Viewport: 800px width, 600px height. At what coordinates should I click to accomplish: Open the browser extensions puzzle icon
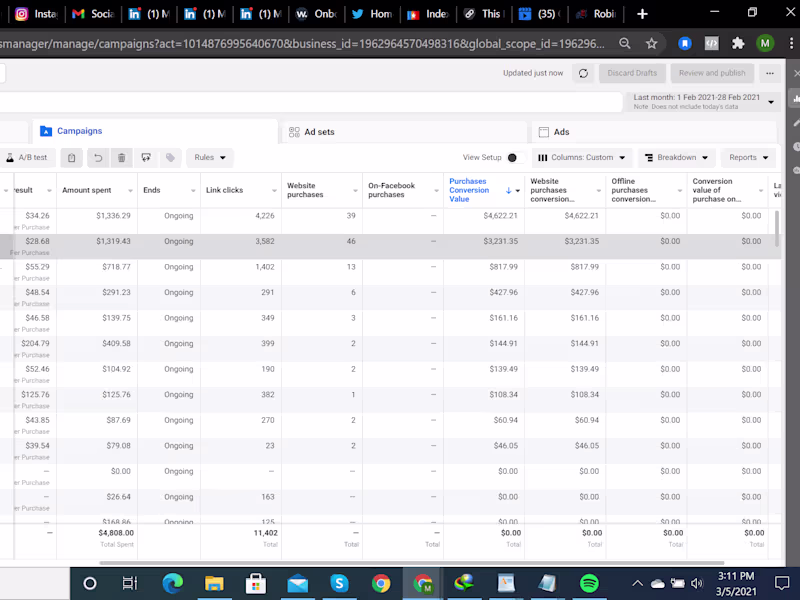tap(738, 44)
